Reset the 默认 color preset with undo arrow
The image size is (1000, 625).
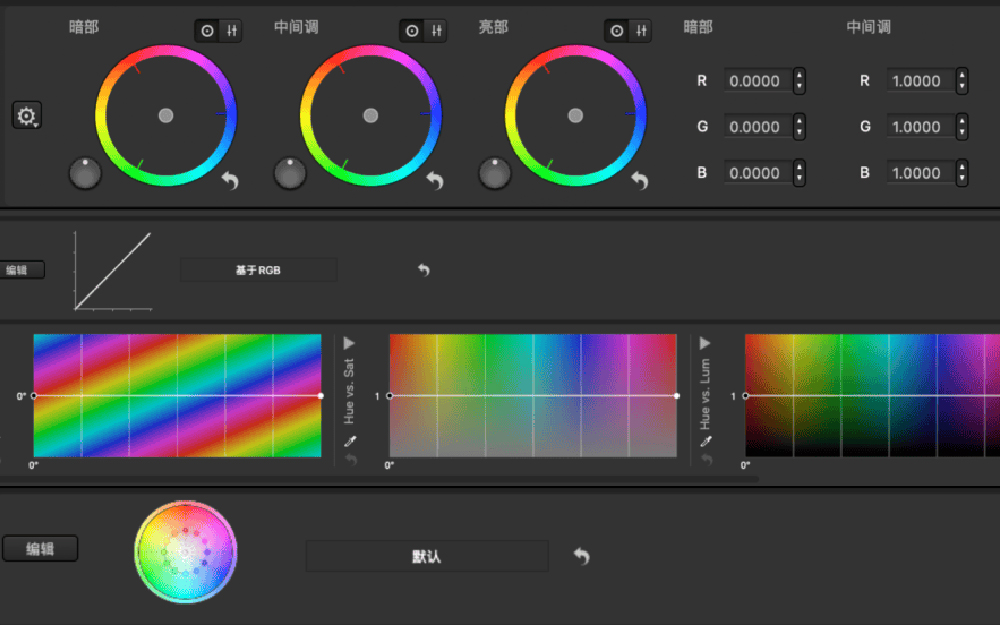pyautogui.click(x=582, y=556)
